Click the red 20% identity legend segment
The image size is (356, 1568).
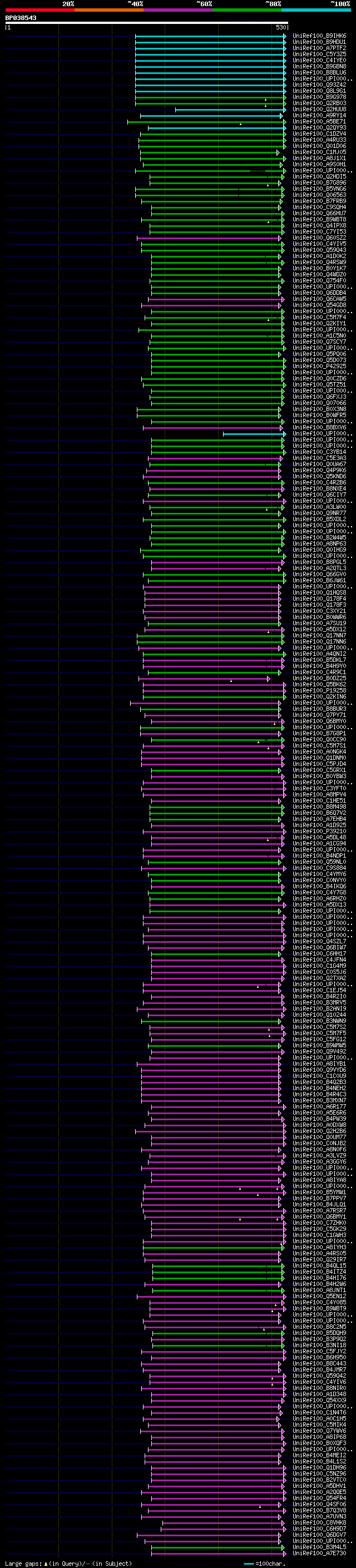tap(40, 11)
